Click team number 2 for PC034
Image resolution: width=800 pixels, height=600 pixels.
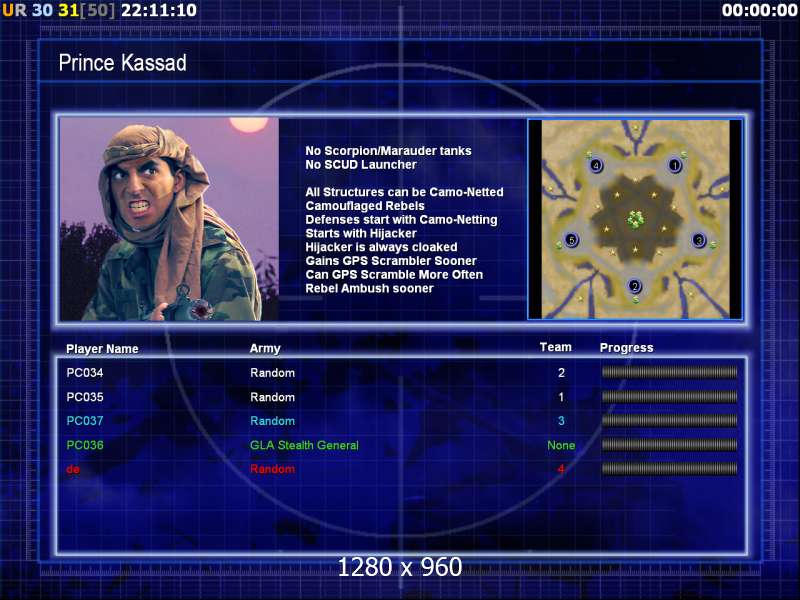pyautogui.click(x=561, y=373)
